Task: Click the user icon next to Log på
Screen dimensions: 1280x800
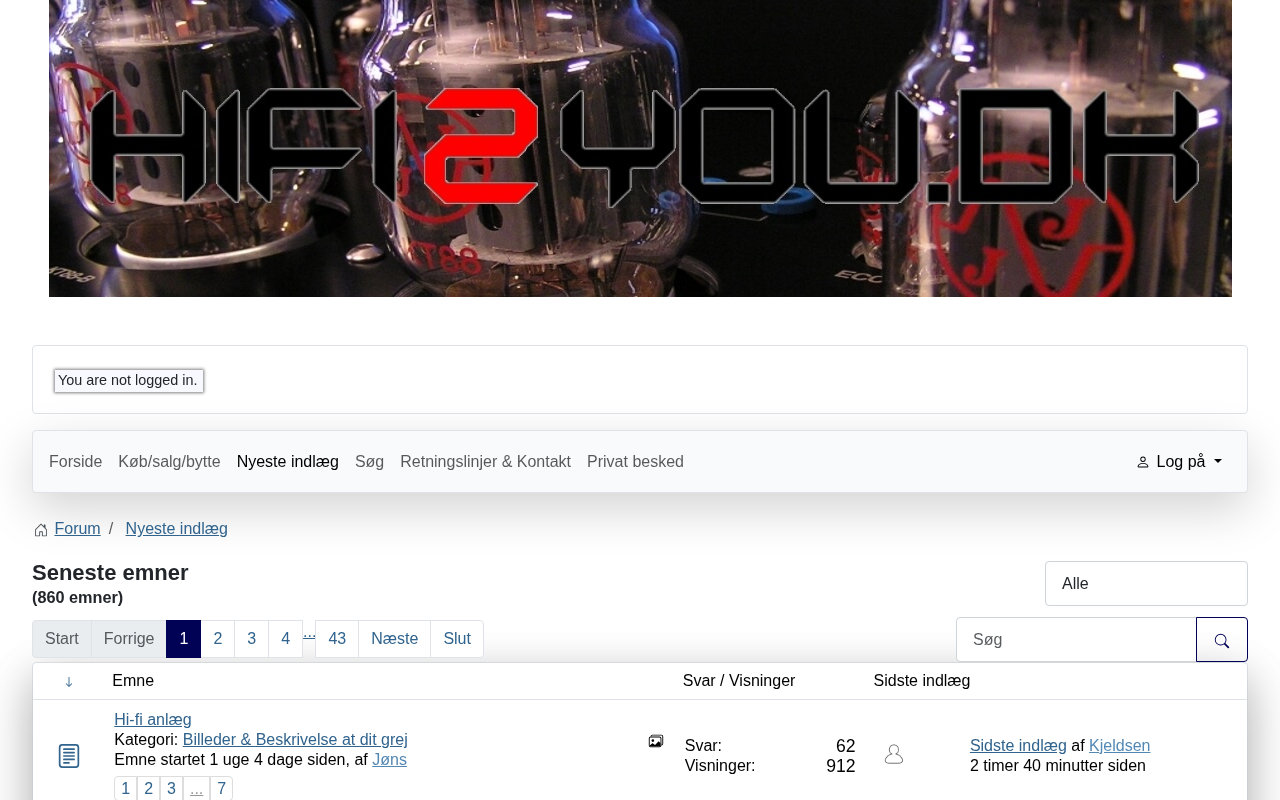Action: (x=1143, y=462)
